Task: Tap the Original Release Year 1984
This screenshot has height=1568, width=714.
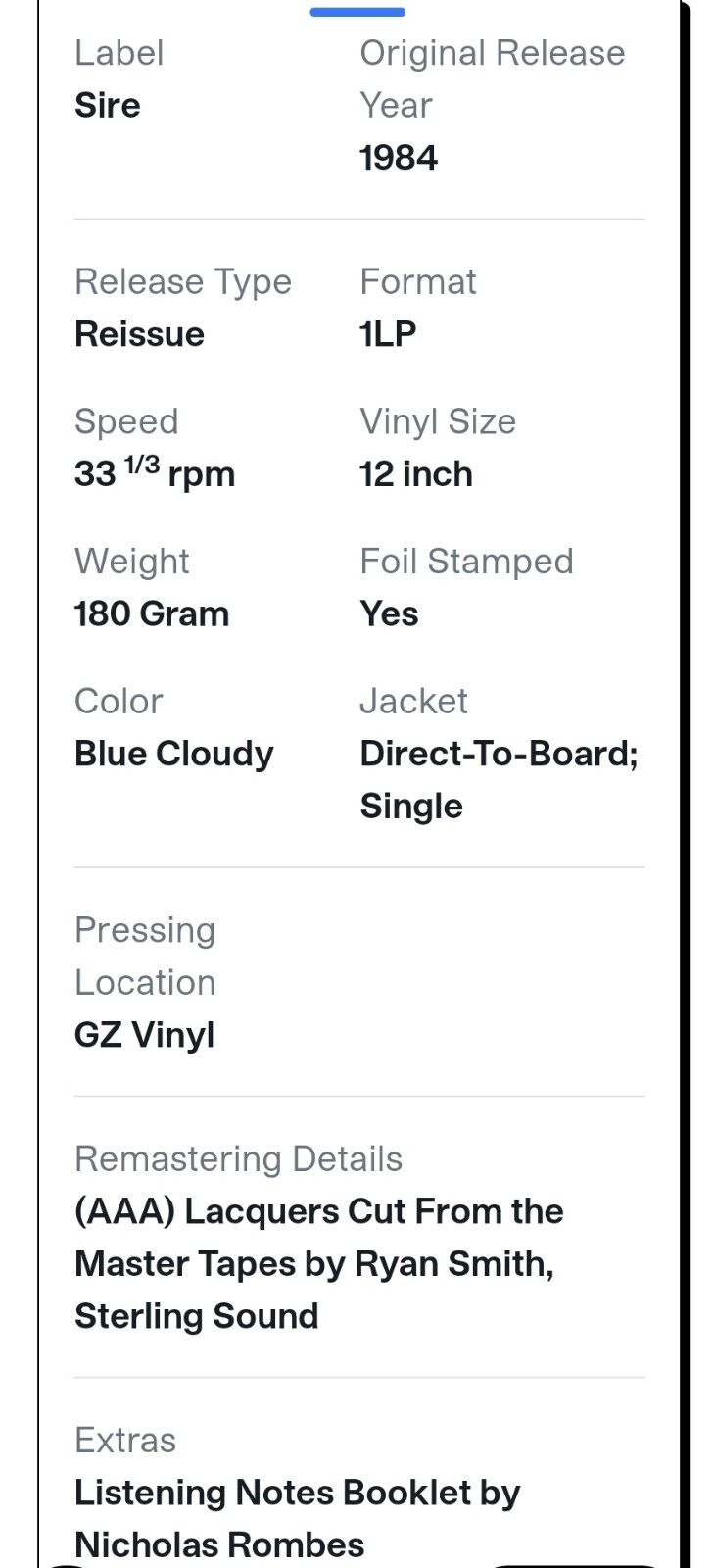Action: (x=399, y=158)
